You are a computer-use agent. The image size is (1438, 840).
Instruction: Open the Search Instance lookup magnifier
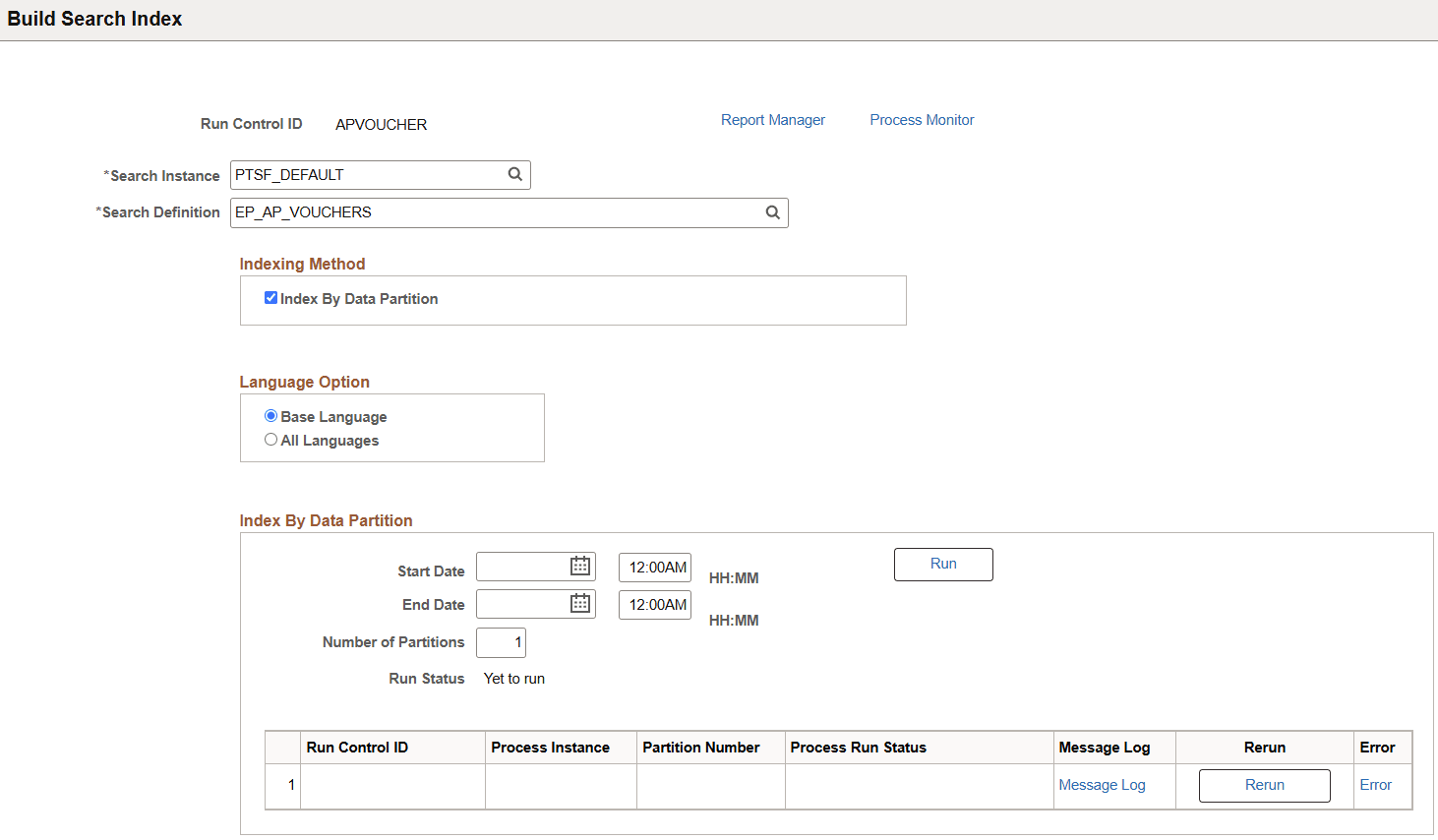point(515,174)
